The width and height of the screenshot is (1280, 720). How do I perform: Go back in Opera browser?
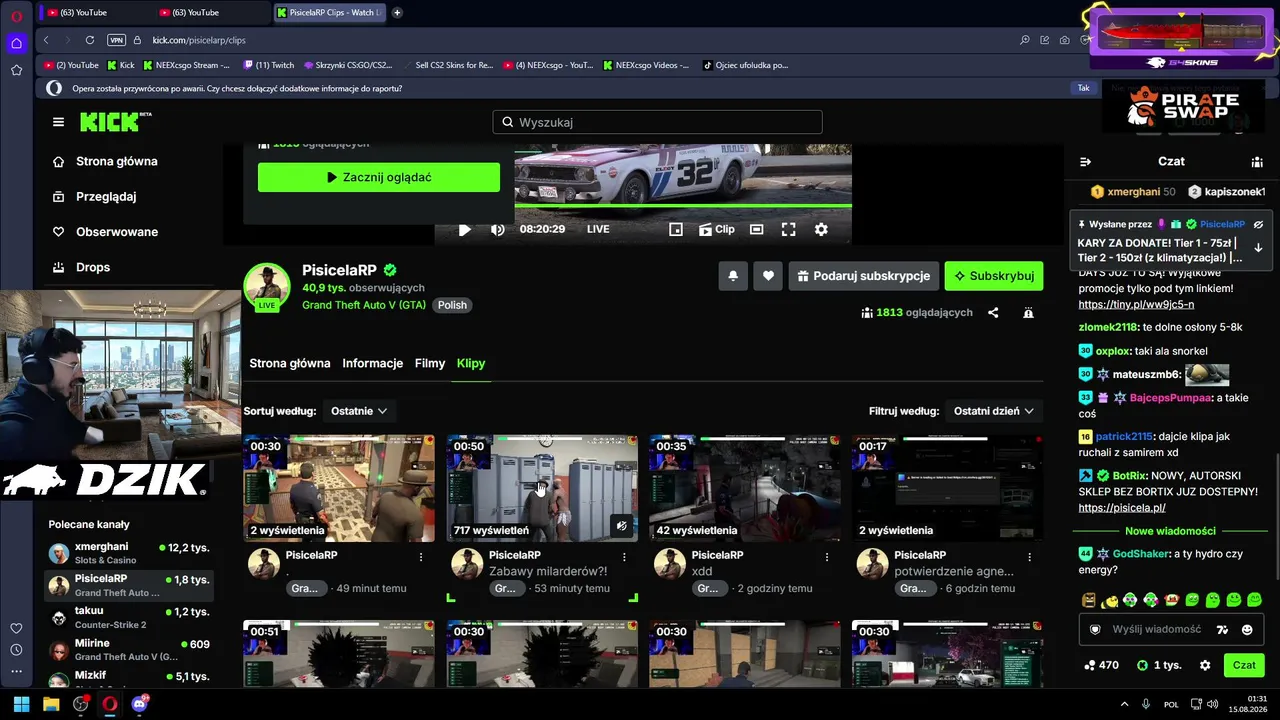pyautogui.click(x=46, y=40)
